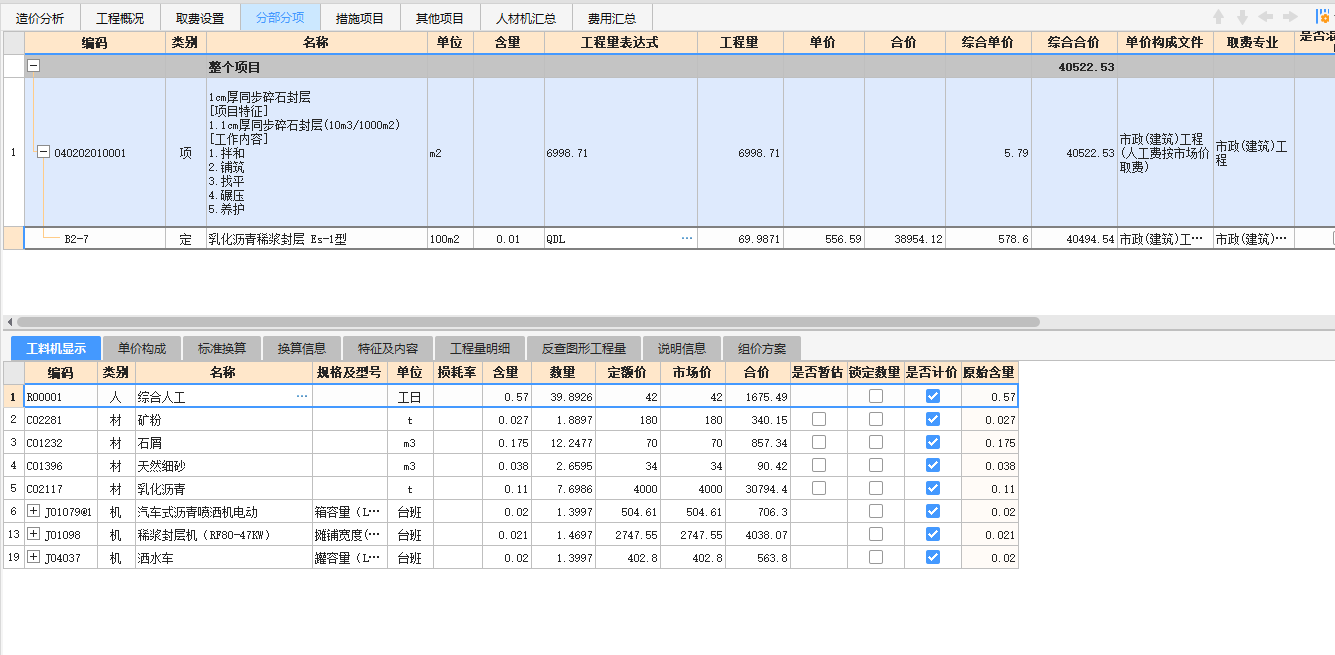The width and height of the screenshot is (1335, 655).
Task: Click the left arrow icon in toolbar
Action: click(x=1266, y=17)
